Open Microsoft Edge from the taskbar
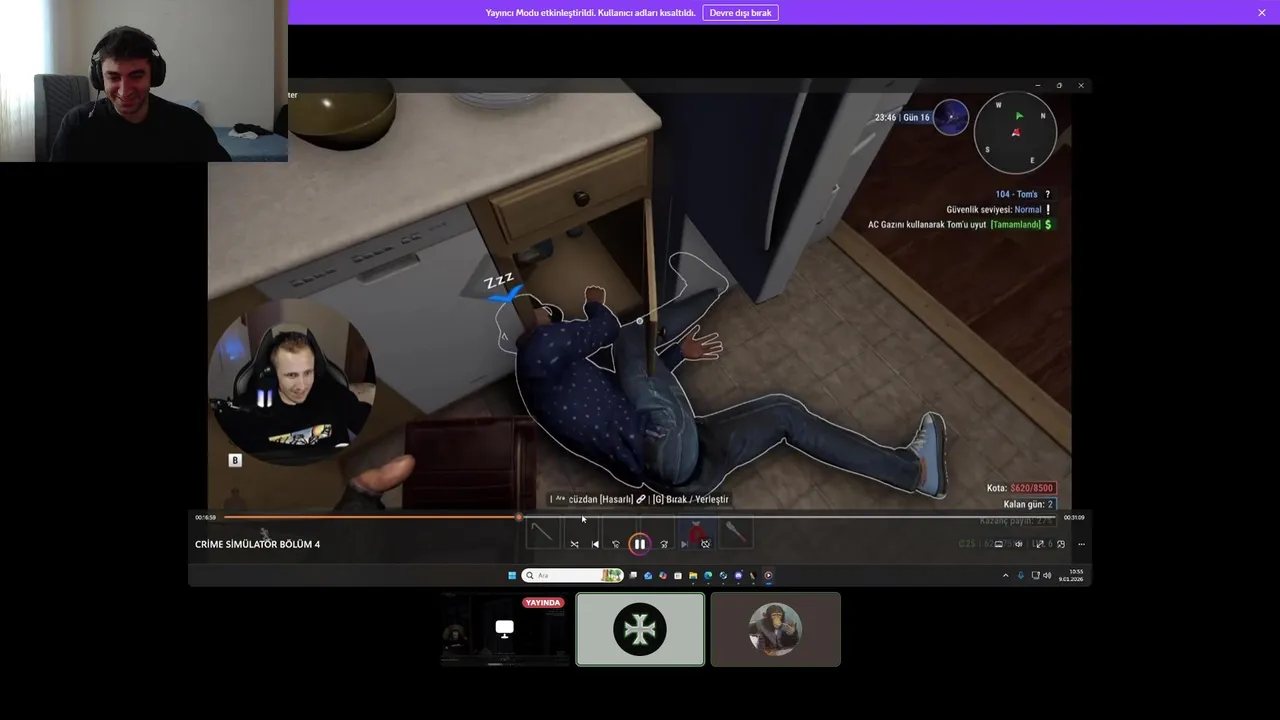The image size is (1280, 720). (x=708, y=575)
